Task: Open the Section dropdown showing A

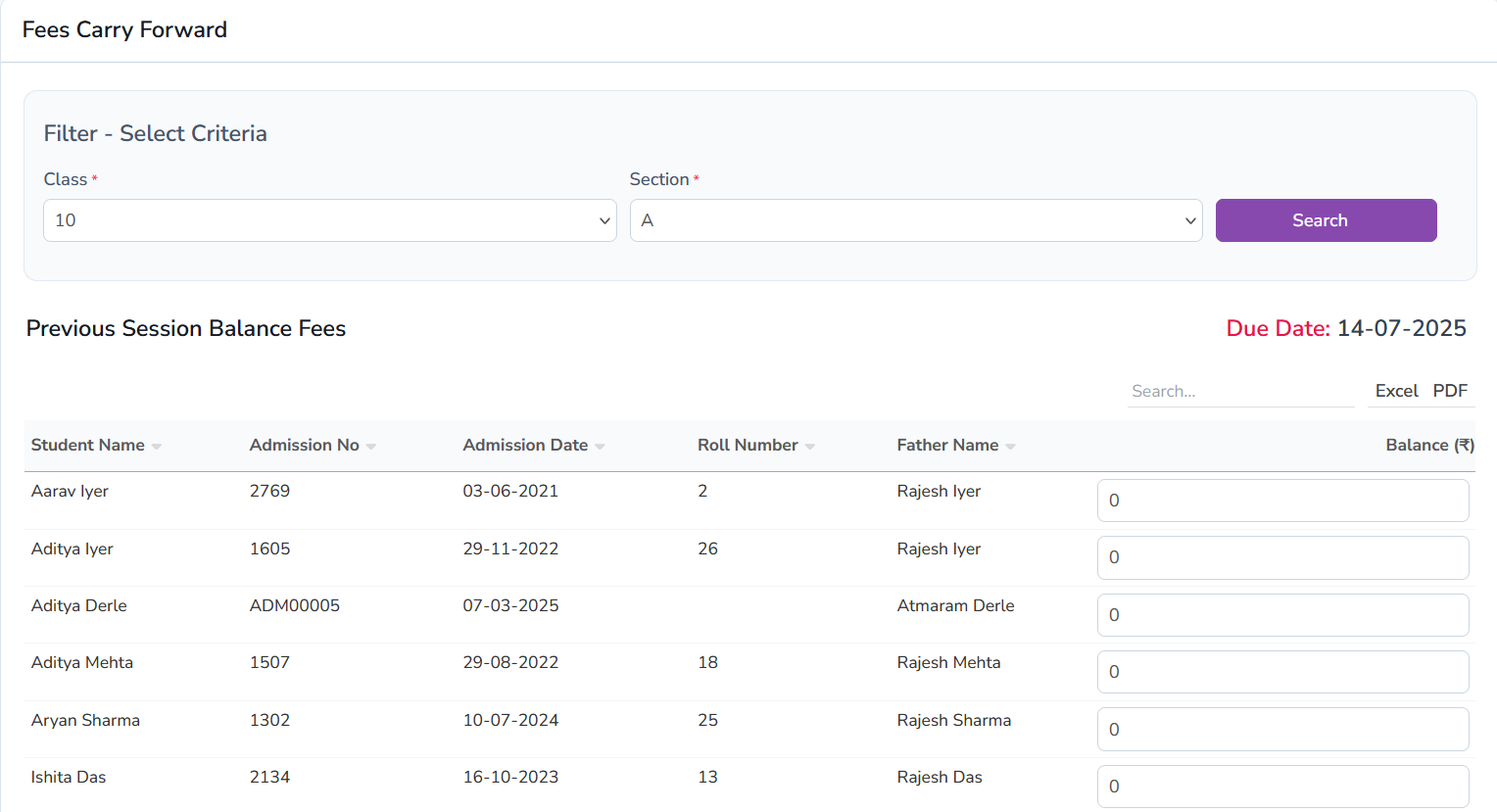Action: (x=915, y=220)
